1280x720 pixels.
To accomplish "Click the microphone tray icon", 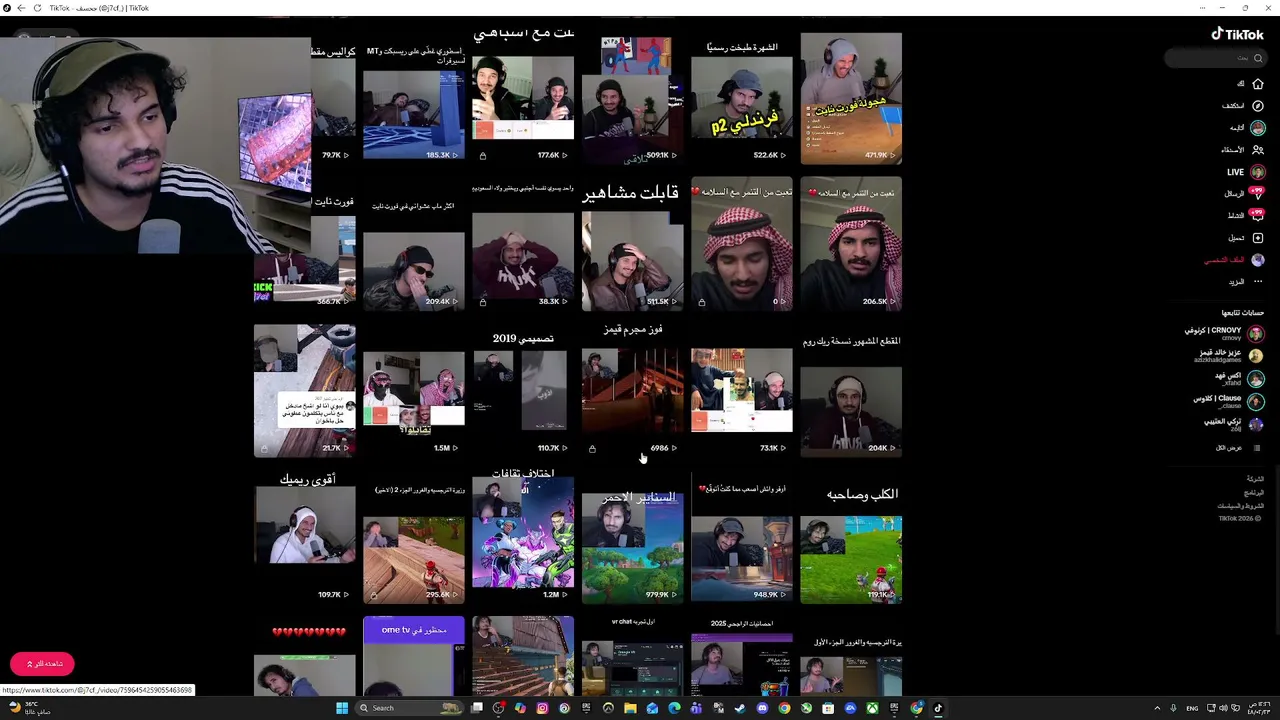I will 1174,708.
